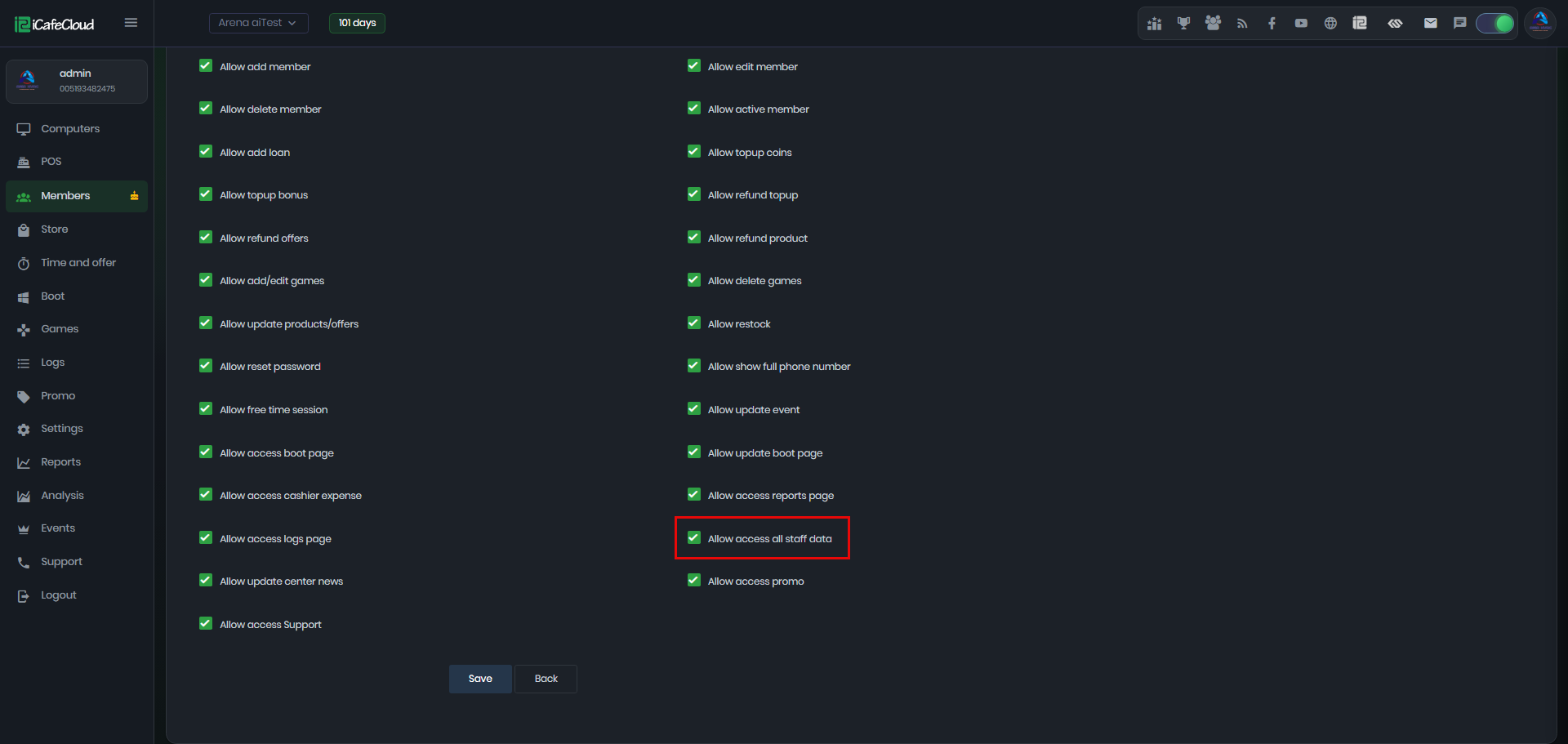Save the permission settings
Viewport: 1568px width, 744px height.
(x=480, y=679)
